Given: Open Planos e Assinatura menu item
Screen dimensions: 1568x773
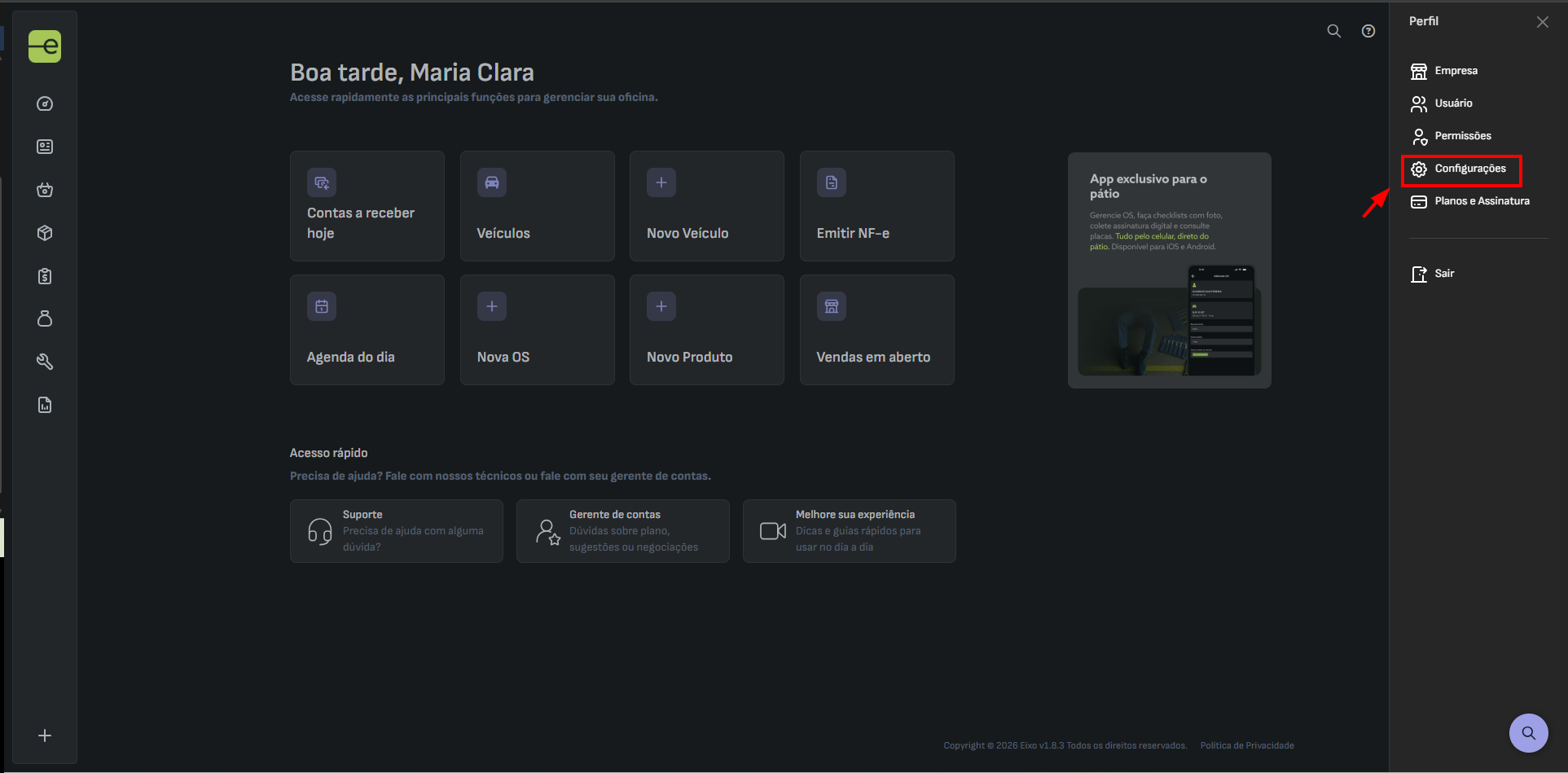Looking at the screenshot, I should [x=1470, y=201].
